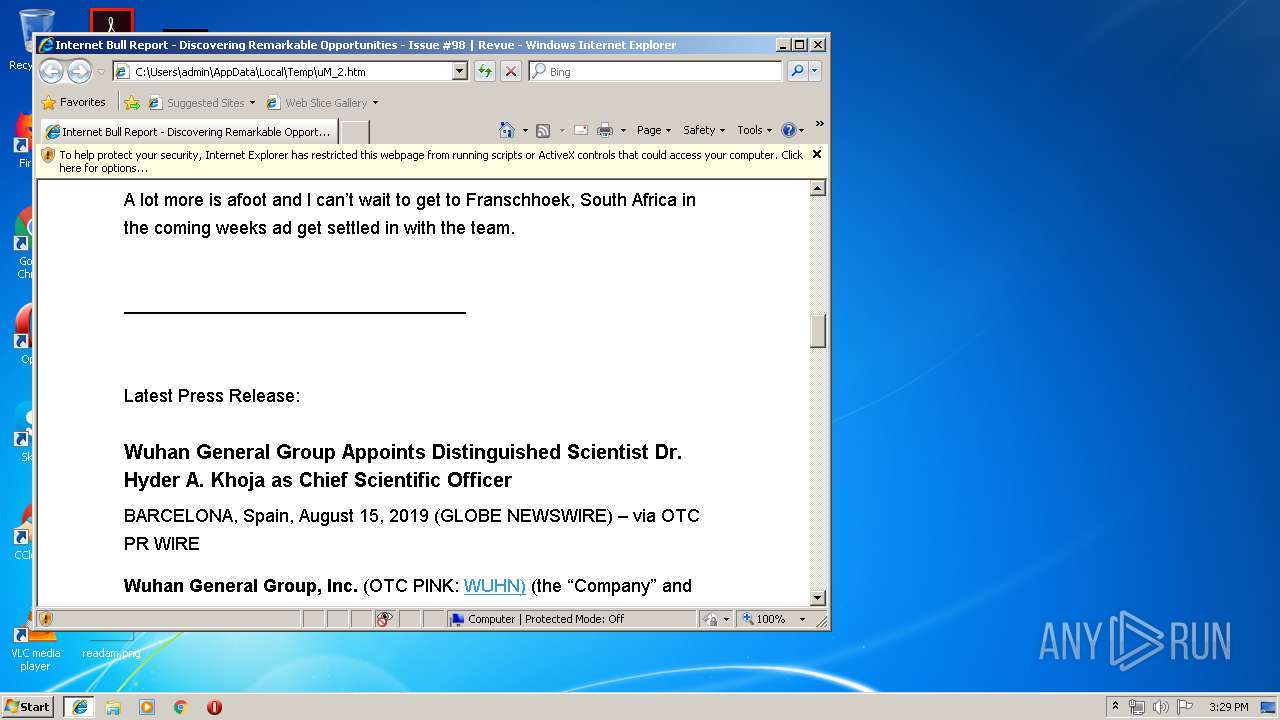Click the red shield icon in taskbar
1280x720 pixels.
tap(214, 706)
